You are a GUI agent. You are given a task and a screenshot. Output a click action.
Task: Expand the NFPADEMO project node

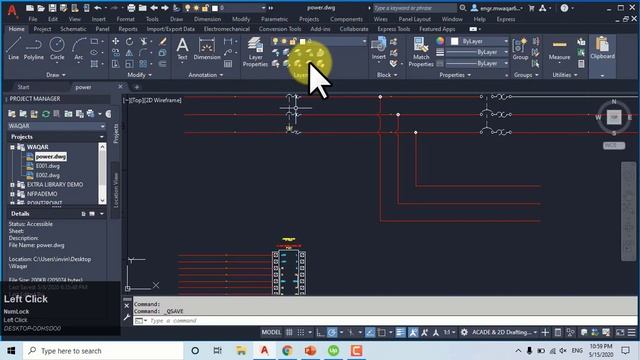[x=12, y=194]
